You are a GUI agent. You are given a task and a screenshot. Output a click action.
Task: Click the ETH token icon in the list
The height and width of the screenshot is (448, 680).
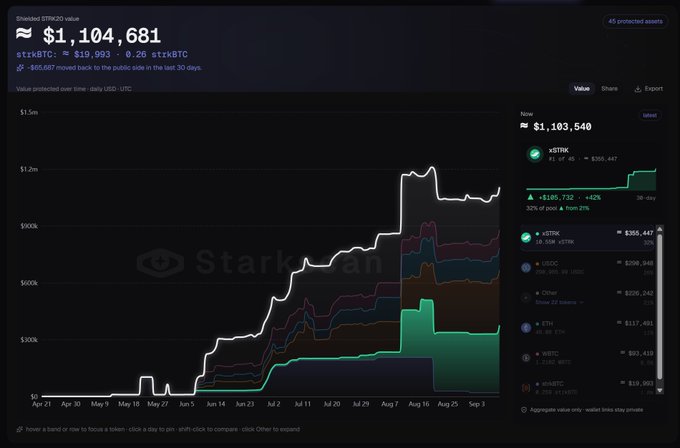pyautogui.click(x=526, y=327)
